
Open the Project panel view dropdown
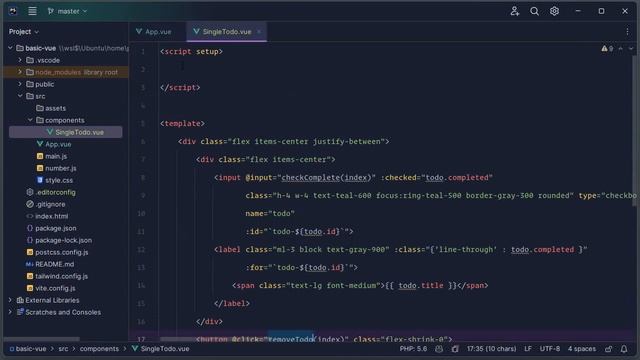pyautogui.click(x=24, y=31)
